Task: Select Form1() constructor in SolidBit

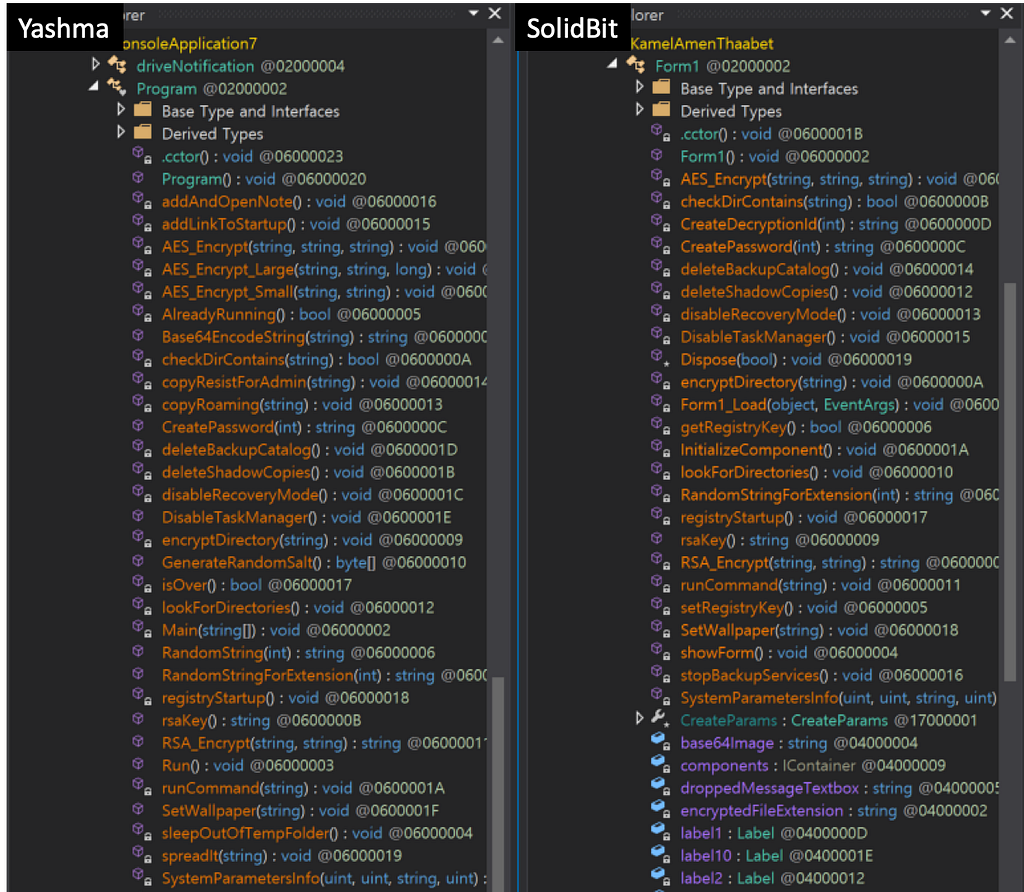Action: 775,157
